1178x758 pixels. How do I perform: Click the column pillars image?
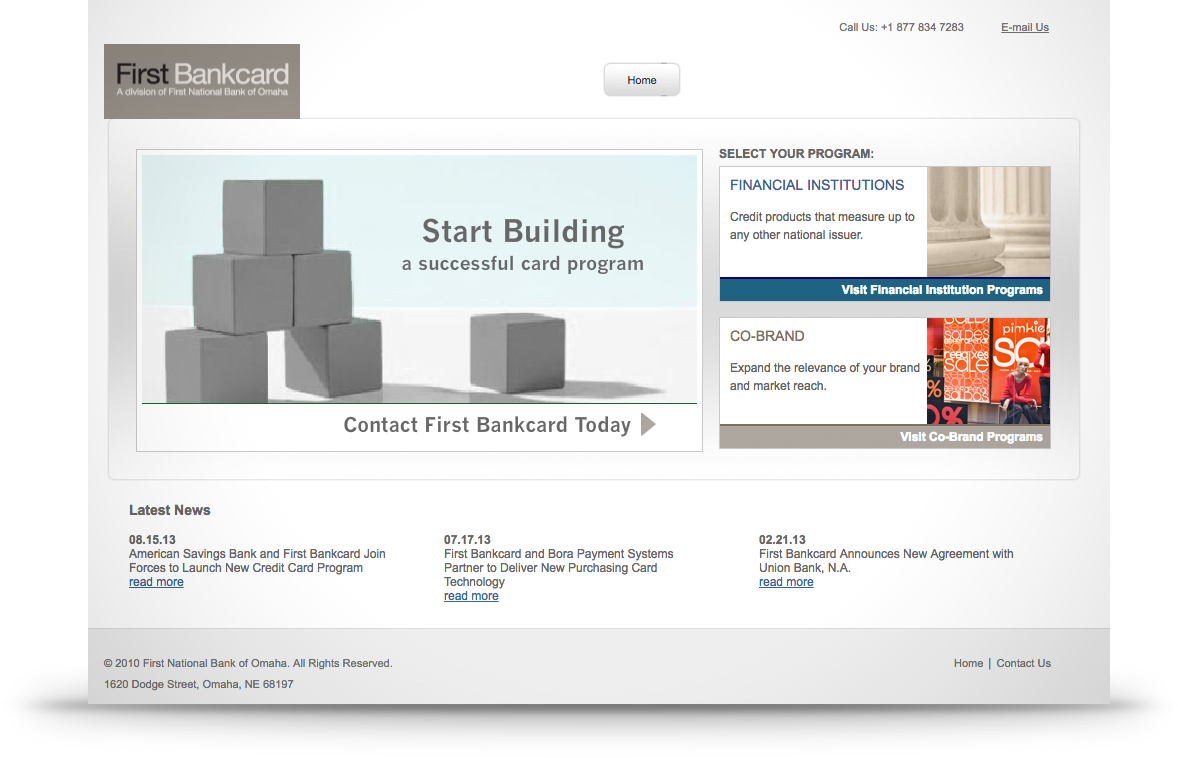[988, 222]
